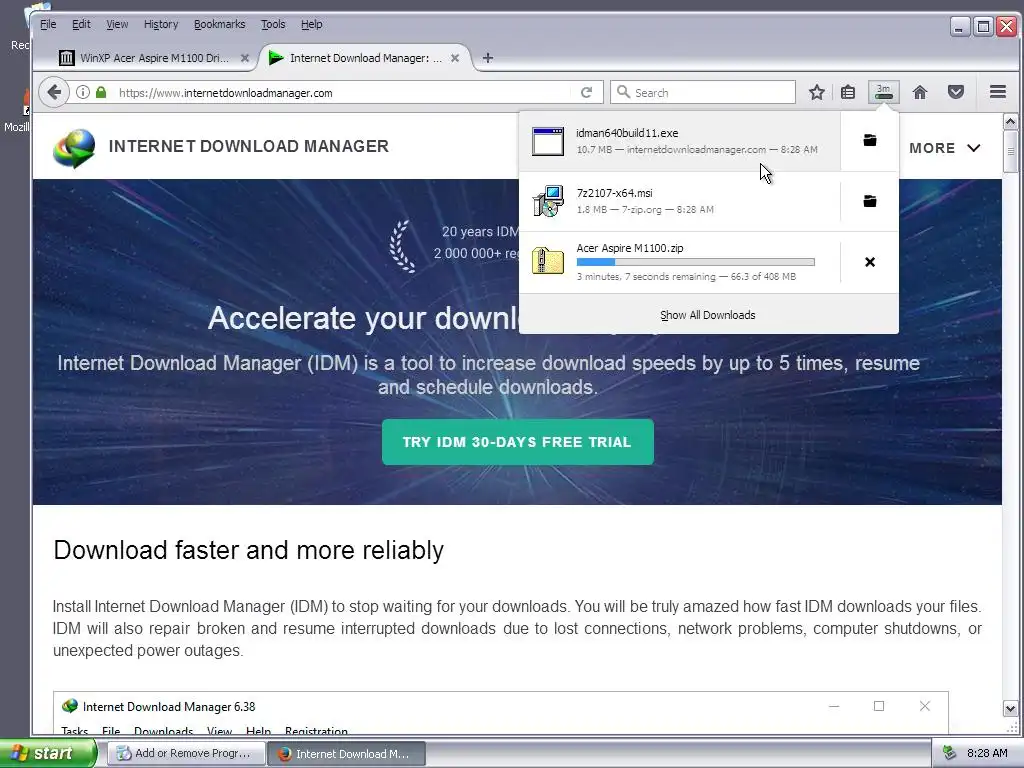This screenshot has height=768, width=1024.
Task: Click TRY IDM 30-DAYS FREE TRIAL button
Action: point(517,442)
